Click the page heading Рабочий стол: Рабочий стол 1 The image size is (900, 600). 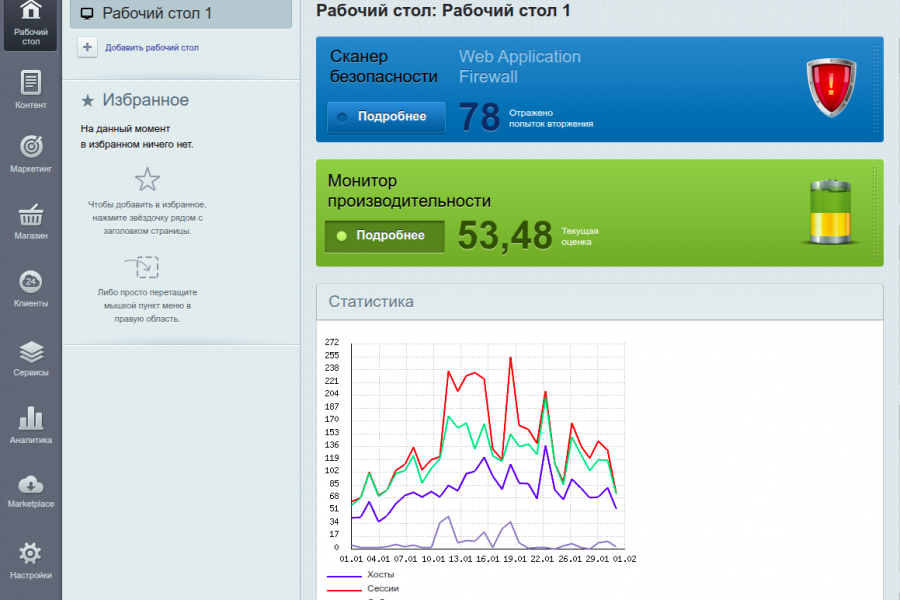[443, 10]
